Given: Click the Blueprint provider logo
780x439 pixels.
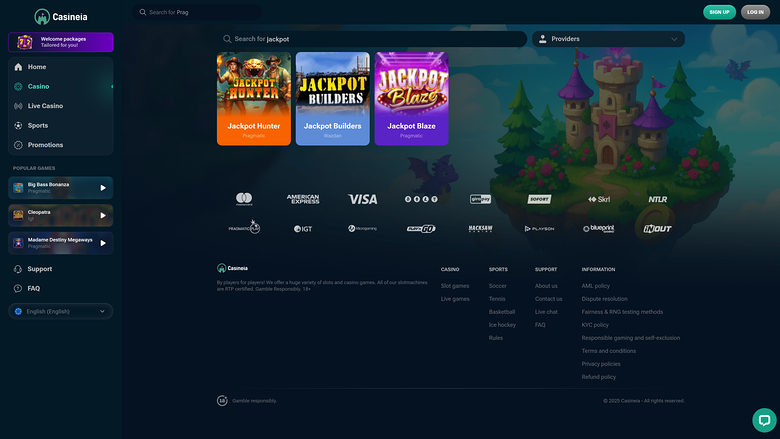Looking at the screenshot, I should (x=598, y=228).
